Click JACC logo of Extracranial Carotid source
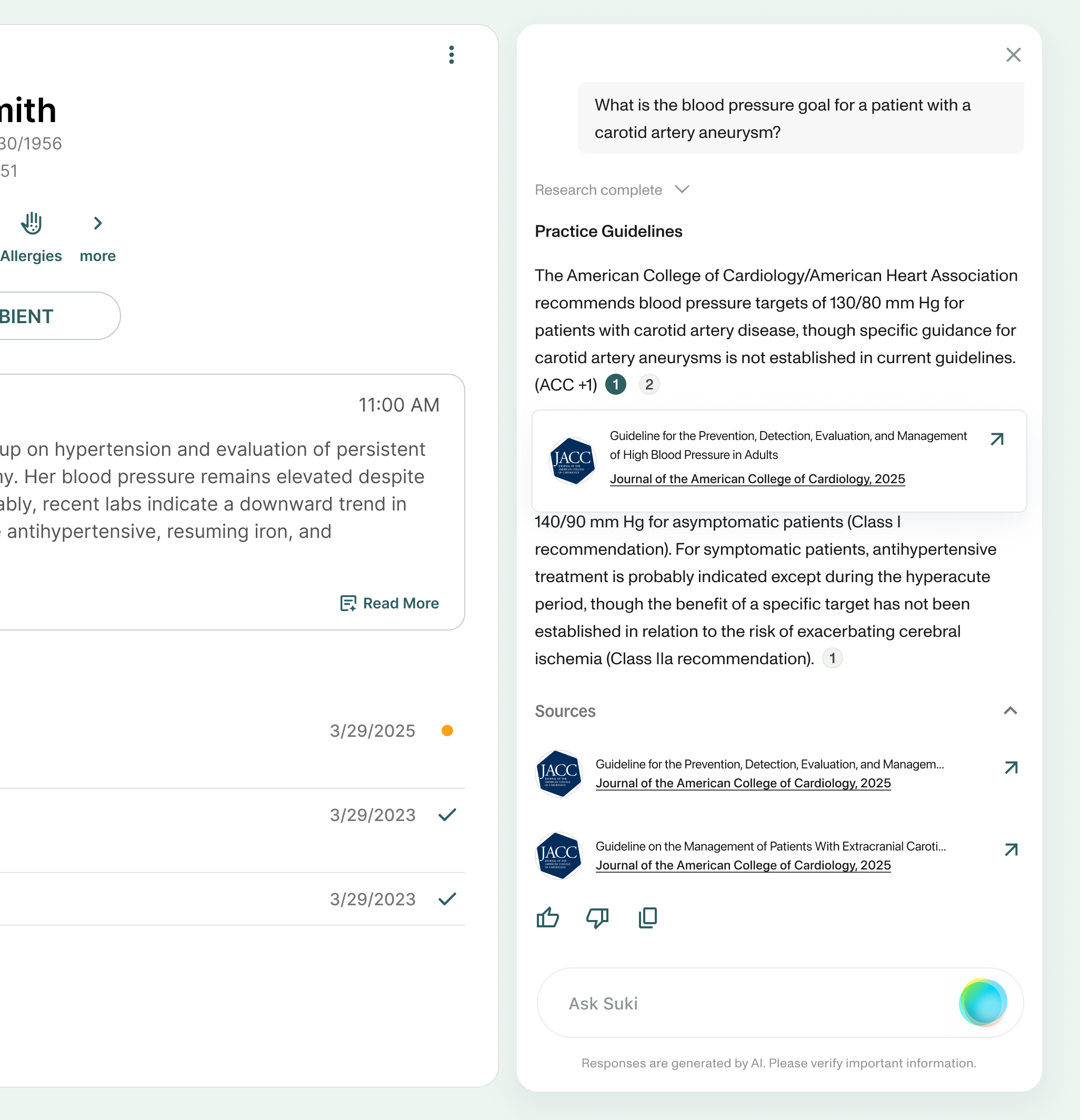The width and height of the screenshot is (1080, 1120). pyautogui.click(x=559, y=855)
